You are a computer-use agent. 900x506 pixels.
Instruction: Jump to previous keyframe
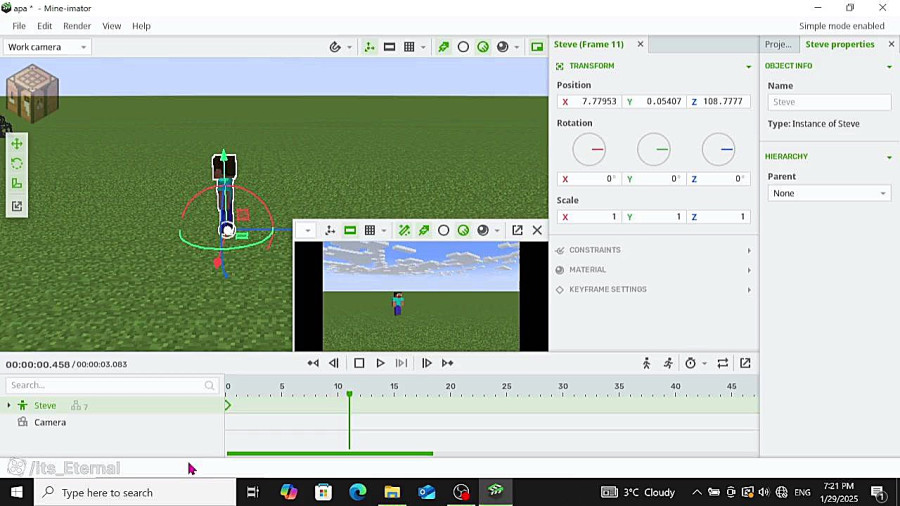pos(313,363)
